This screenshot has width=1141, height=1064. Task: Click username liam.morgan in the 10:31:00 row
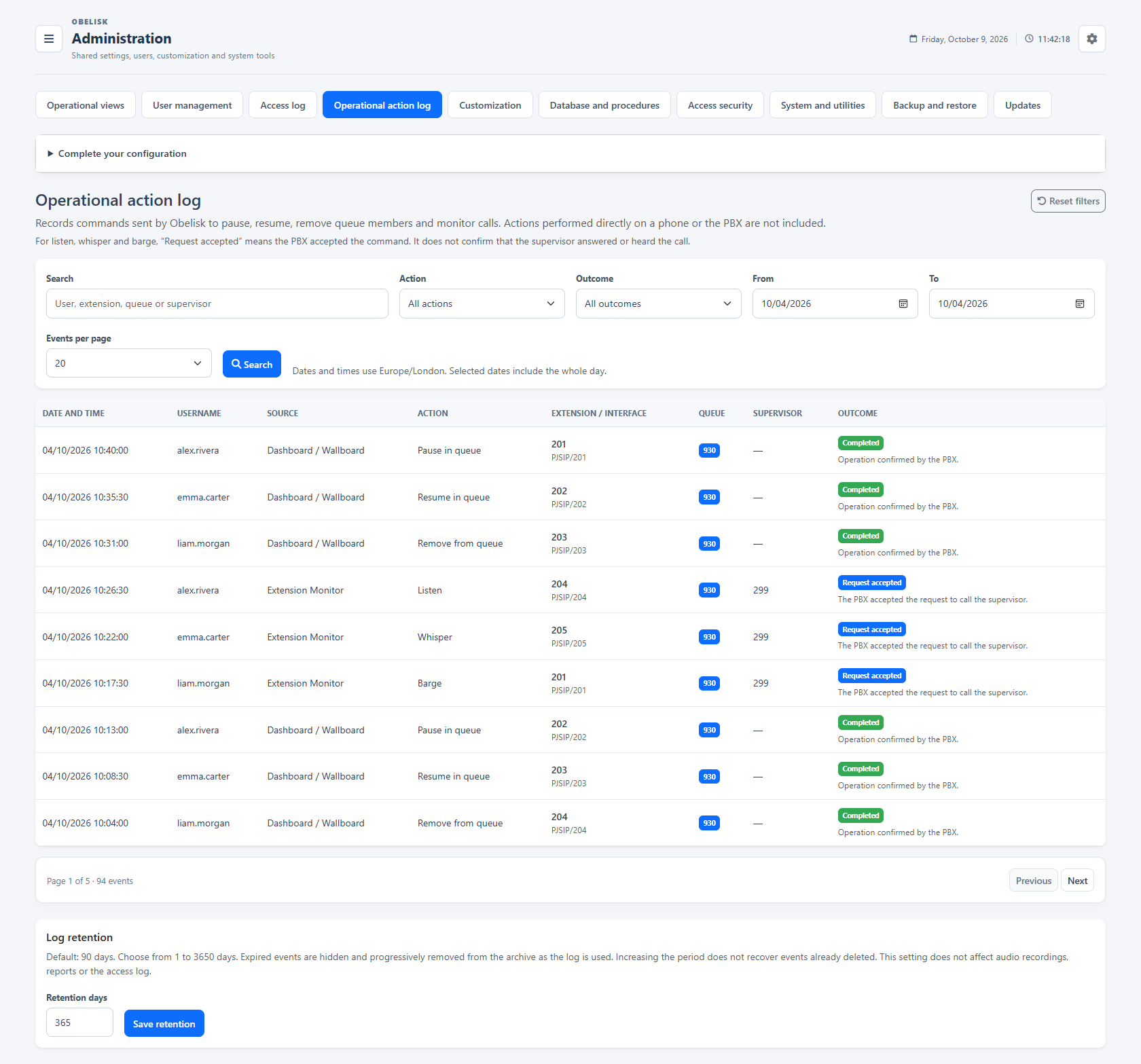pyautogui.click(x=203, y=543)
